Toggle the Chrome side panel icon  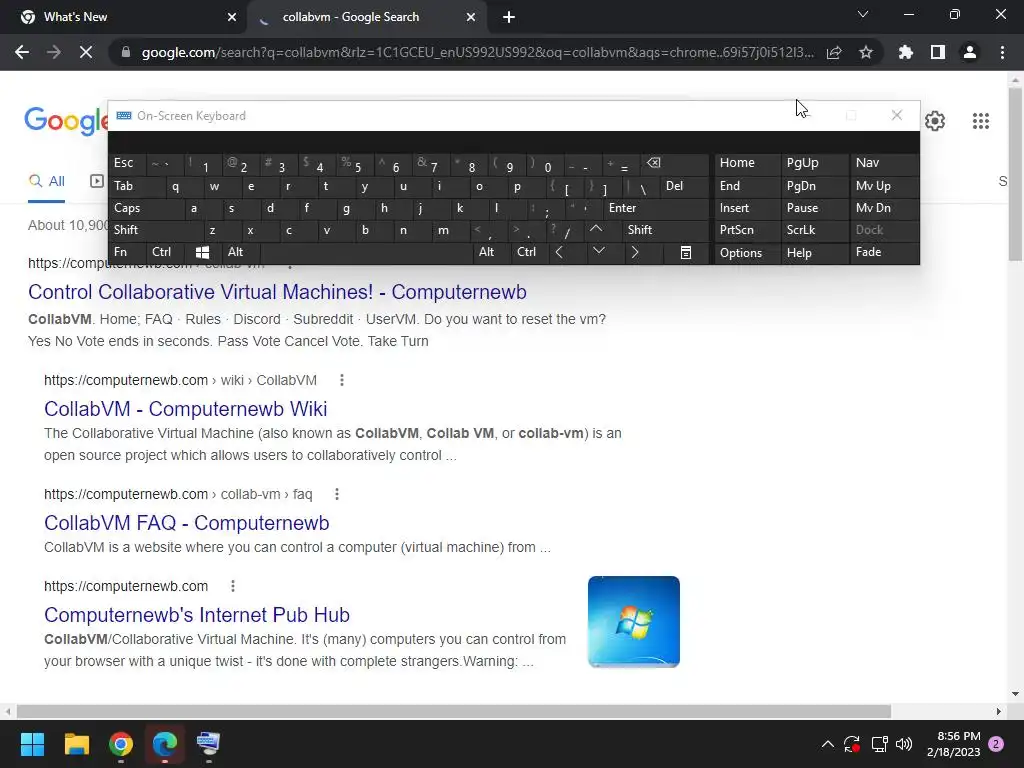click(x=938, y=52)
